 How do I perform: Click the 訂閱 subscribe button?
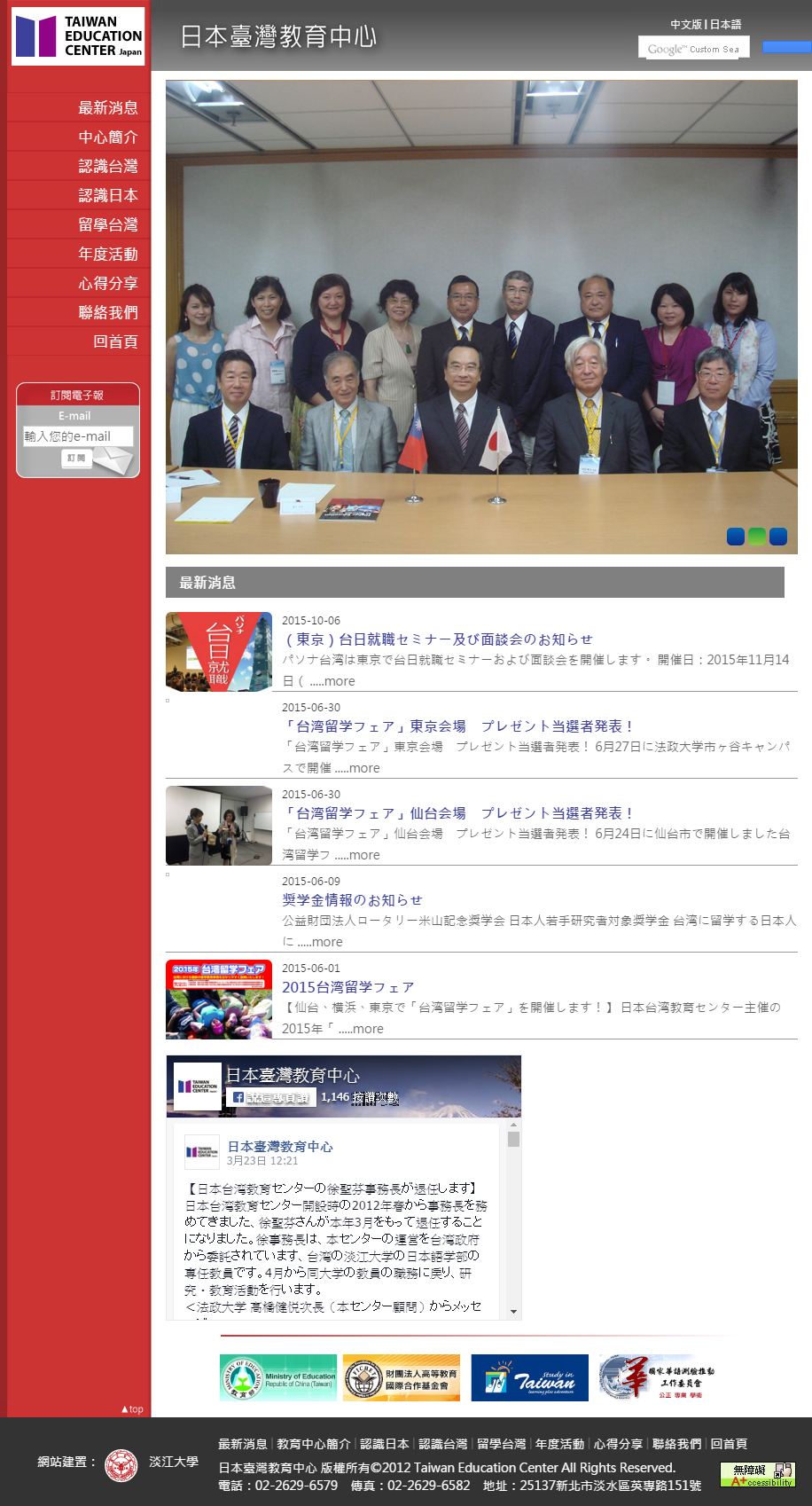click(76, 458)
